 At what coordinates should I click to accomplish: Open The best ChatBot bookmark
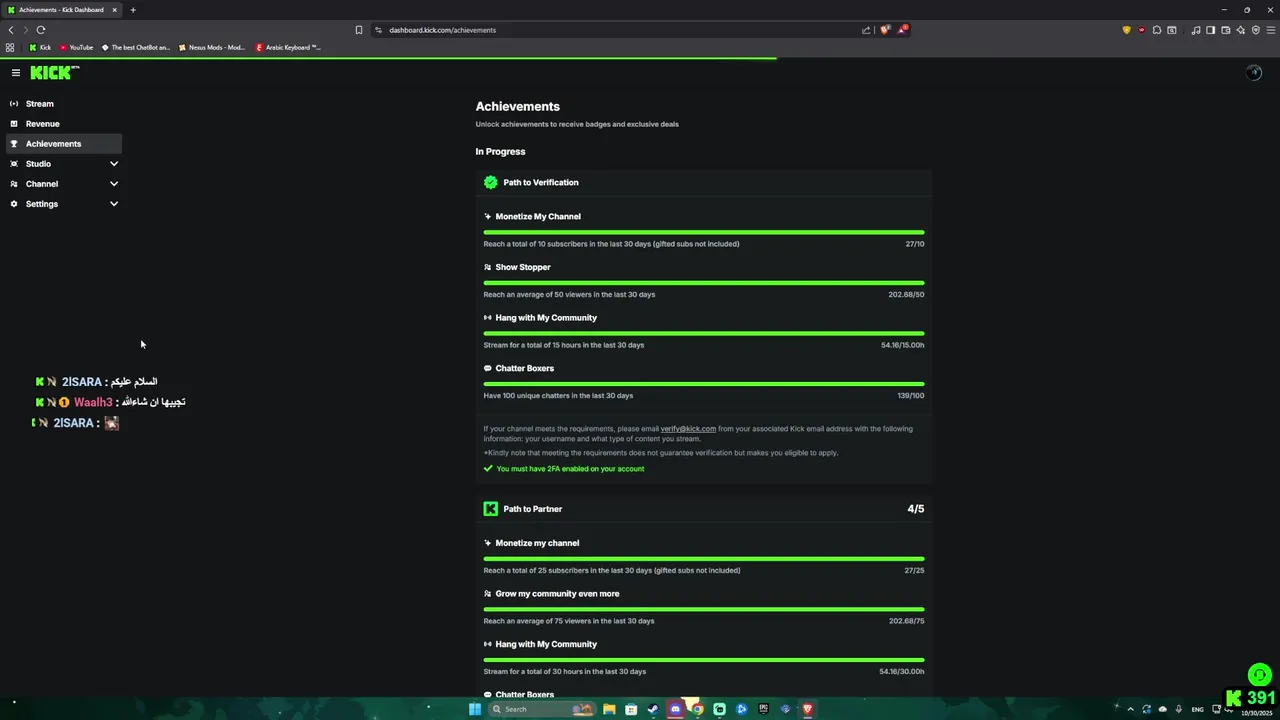click(x=136, y=47)
